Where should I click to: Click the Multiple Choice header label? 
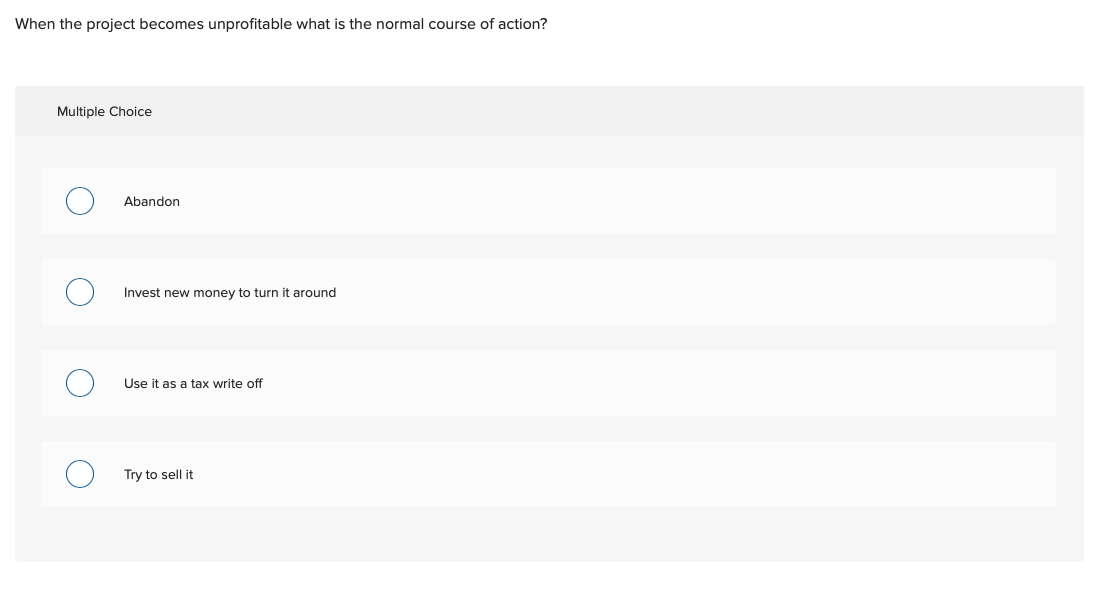[104, 111]
